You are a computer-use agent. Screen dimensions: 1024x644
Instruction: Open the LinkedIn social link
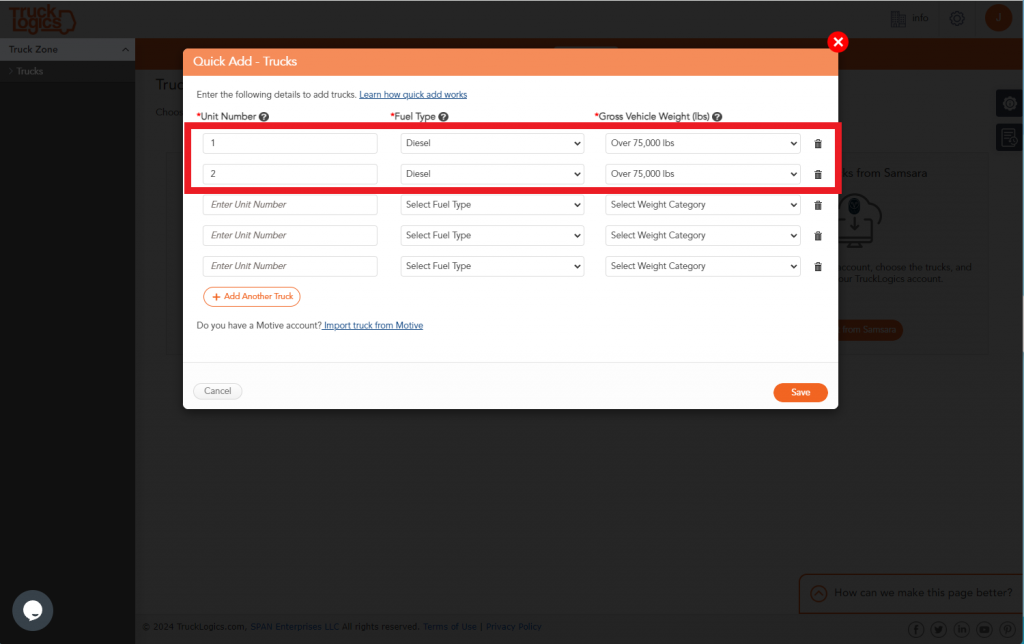962,629
